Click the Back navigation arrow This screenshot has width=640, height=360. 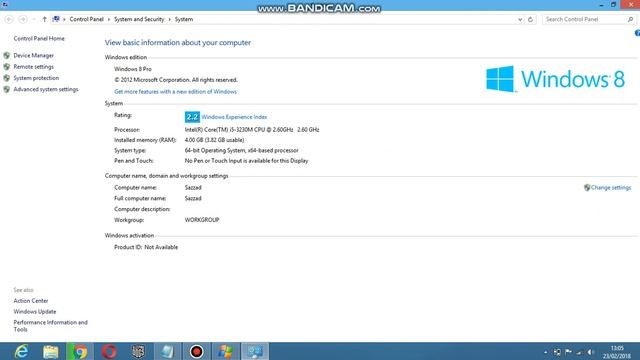(9, 19)
